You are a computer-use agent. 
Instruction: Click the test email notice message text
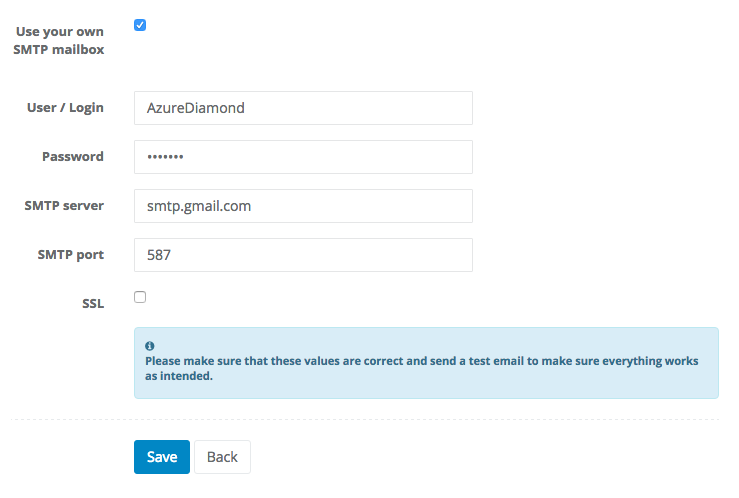coord(420,369)
